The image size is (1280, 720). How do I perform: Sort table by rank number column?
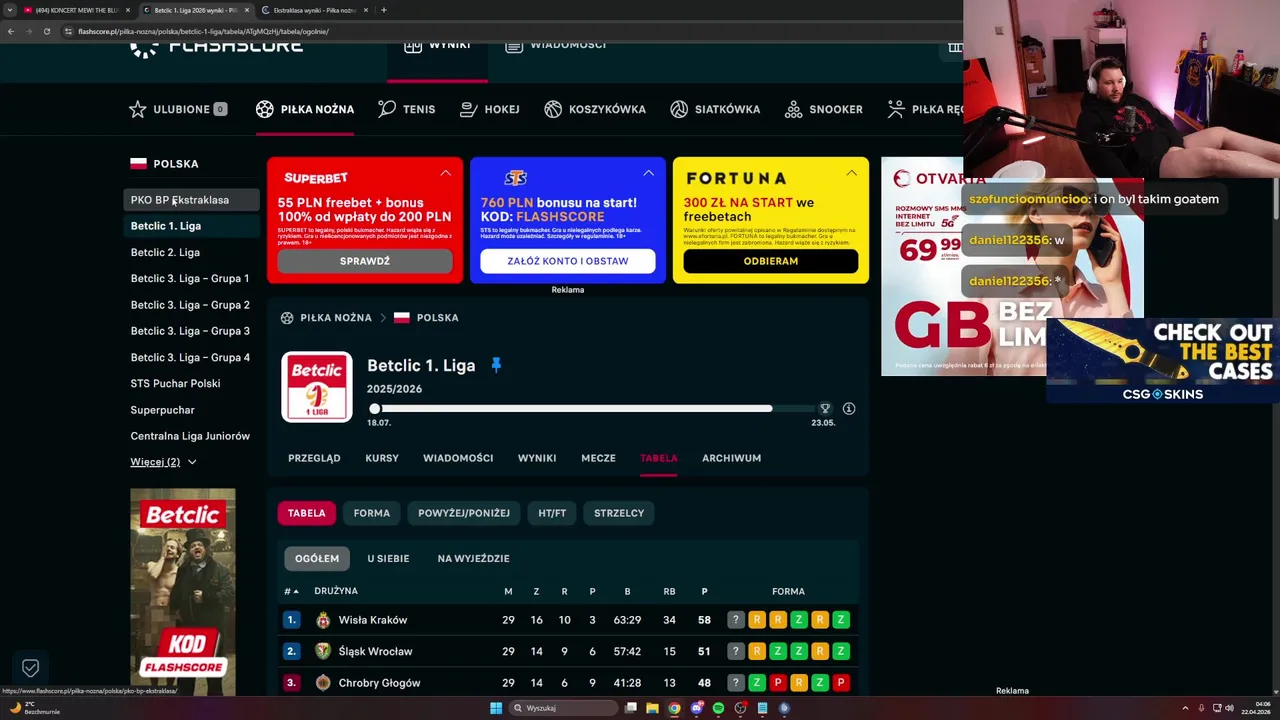coord(291,591)
